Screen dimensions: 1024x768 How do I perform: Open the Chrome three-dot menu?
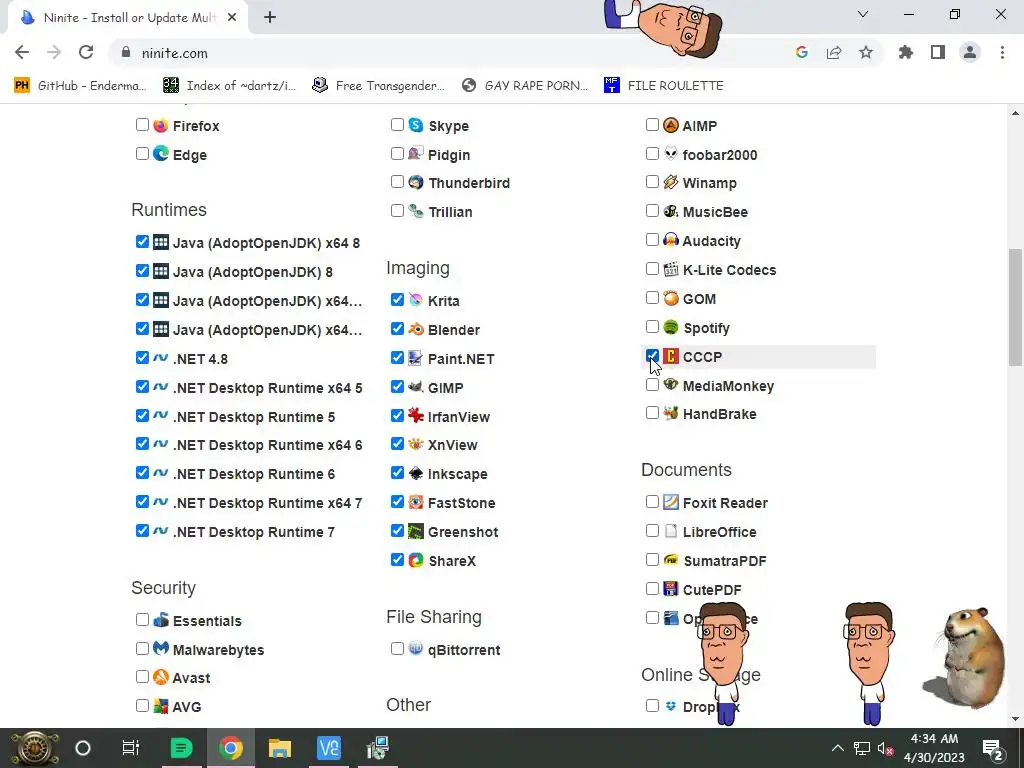point(1002,53)
